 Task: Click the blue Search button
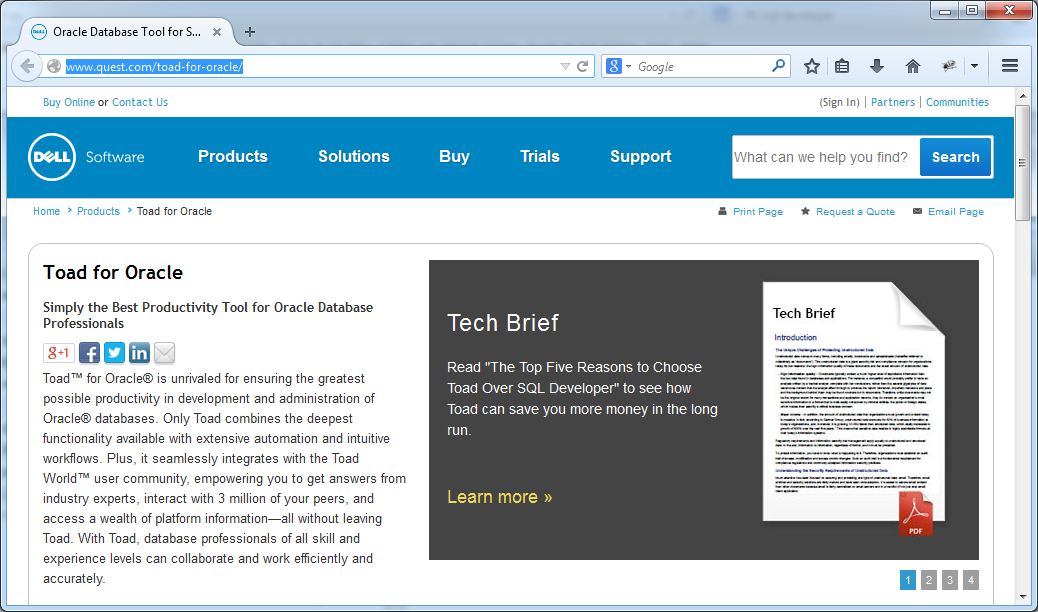tap(955, 157)
